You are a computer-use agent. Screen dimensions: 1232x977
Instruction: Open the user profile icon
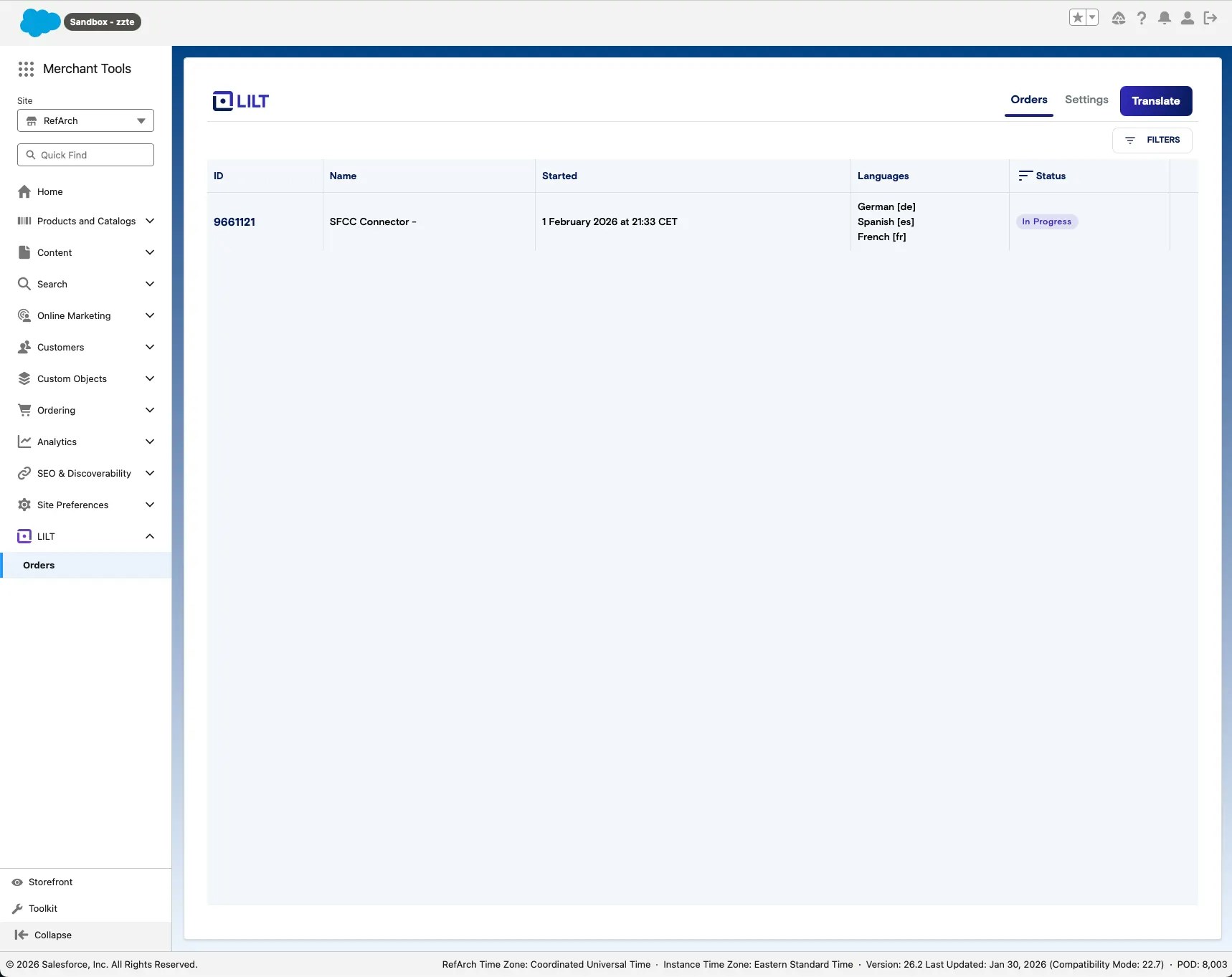[1188, 18]
